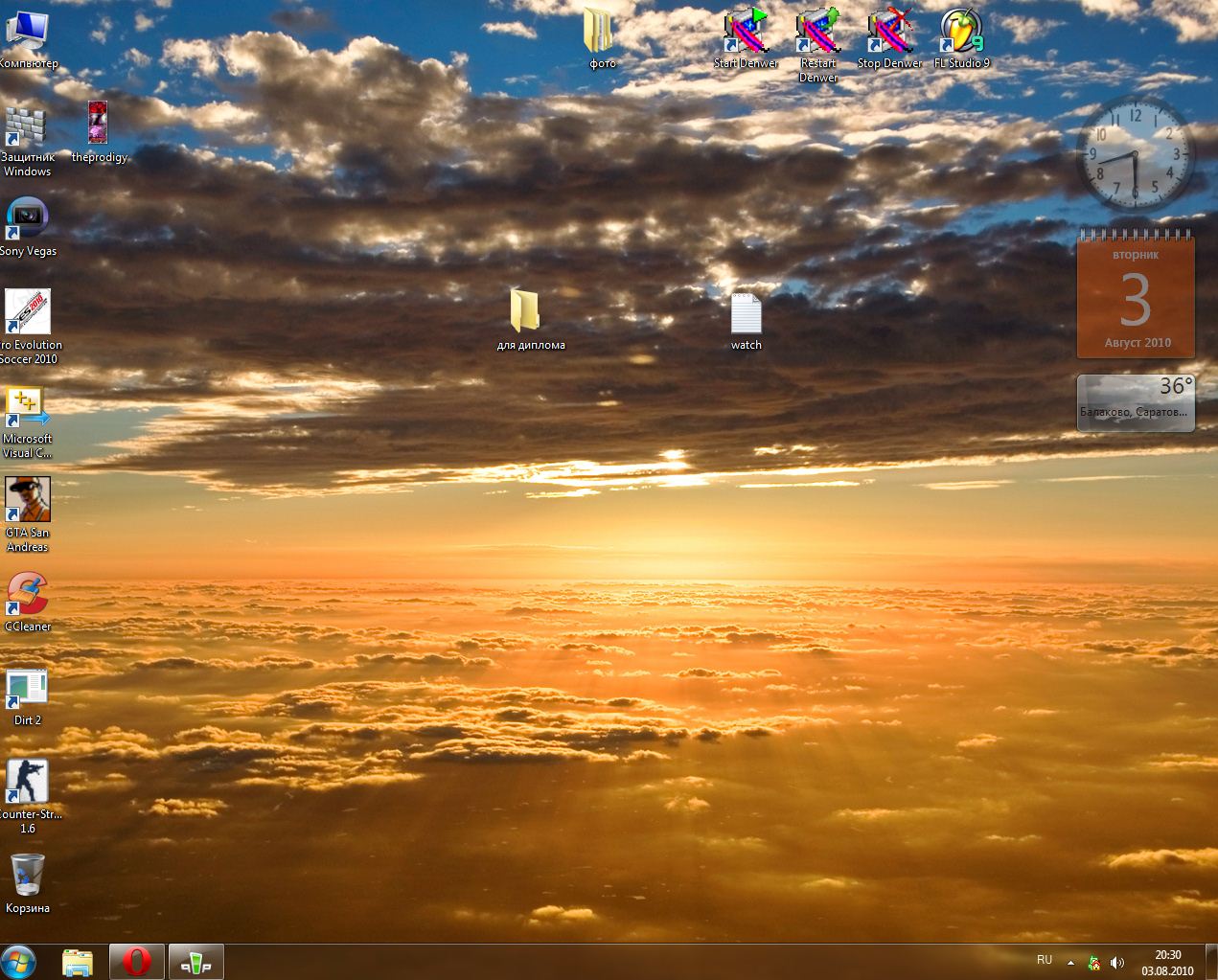The image size is (1218, 980).
Task: Click the Counter-Strike 1.6 shortcut
Action: click(28, 782)
